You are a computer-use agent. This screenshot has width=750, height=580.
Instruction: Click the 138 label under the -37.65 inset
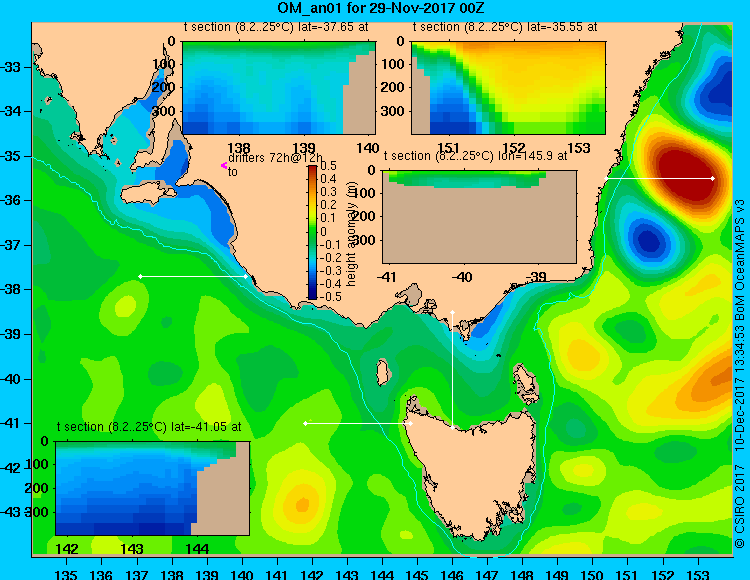[x=239, y=148]
